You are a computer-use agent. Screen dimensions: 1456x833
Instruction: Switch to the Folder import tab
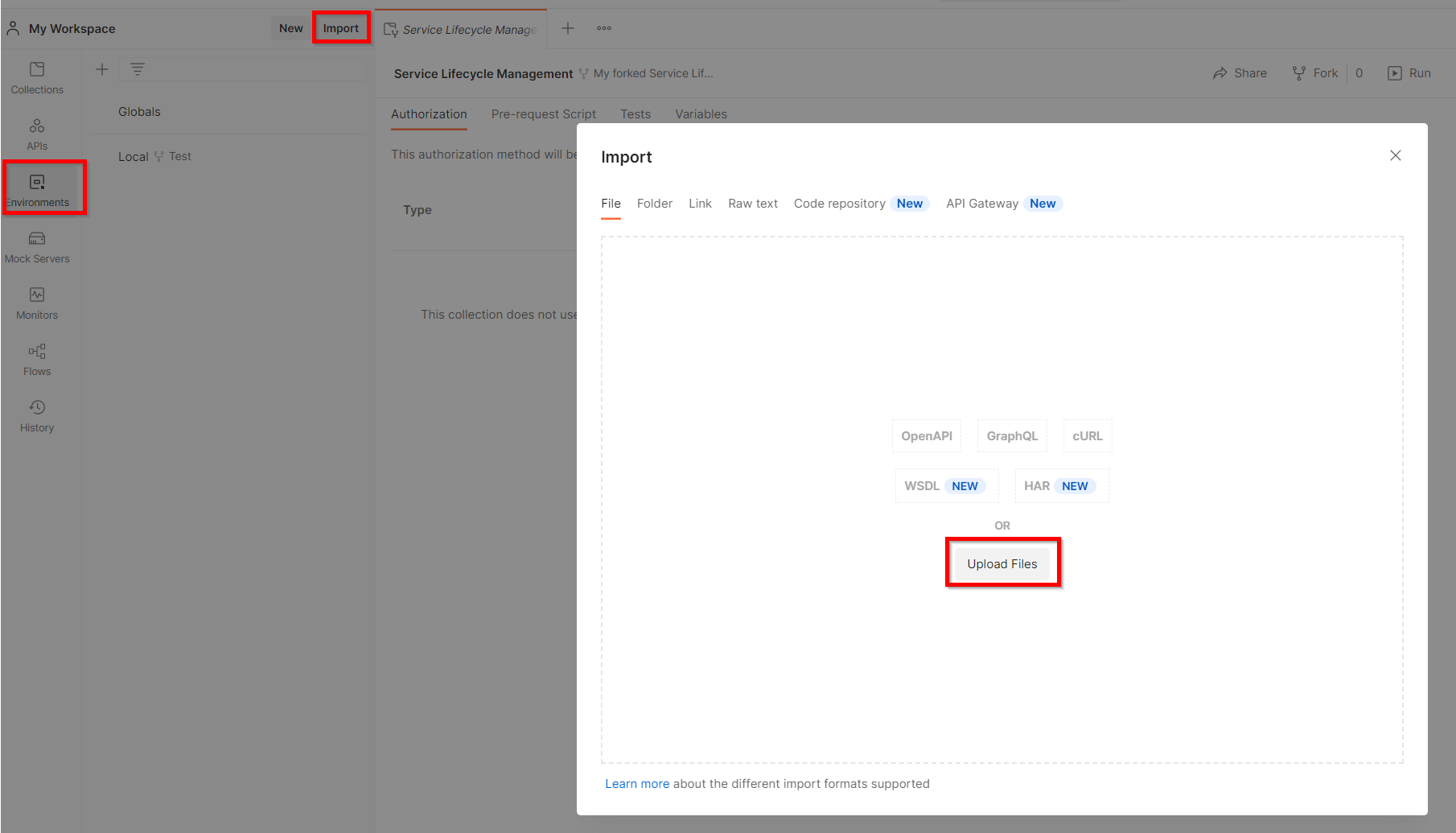pyautogui.click(x=654, y=204)
